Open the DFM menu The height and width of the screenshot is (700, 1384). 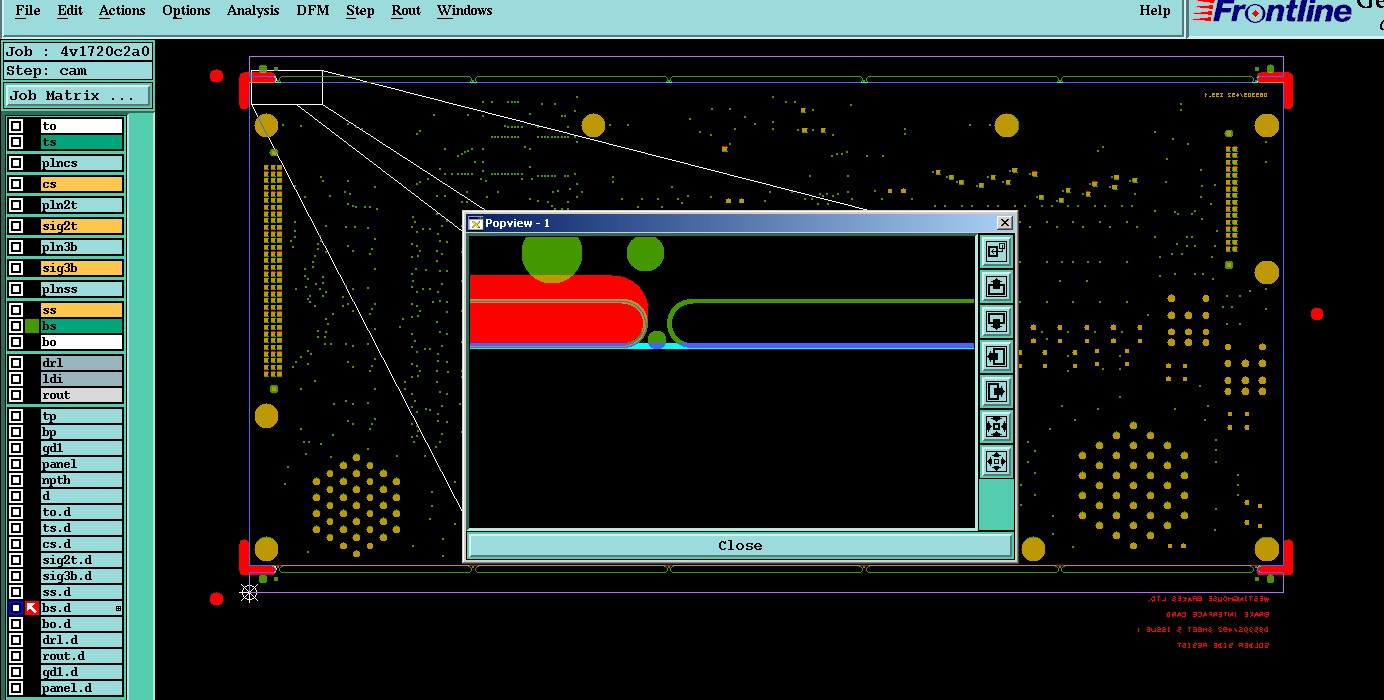point(313,11)
